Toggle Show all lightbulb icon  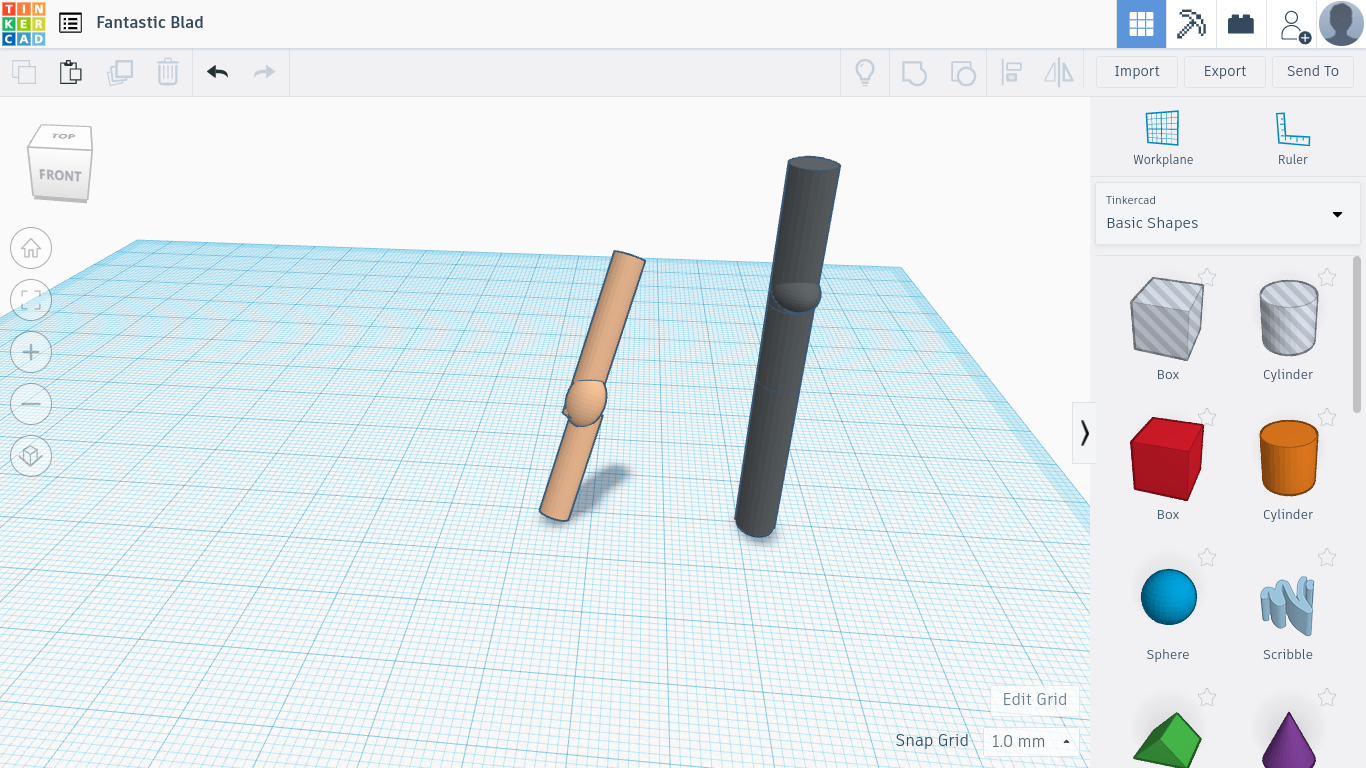pyautogui.click(x=865, y=72)
